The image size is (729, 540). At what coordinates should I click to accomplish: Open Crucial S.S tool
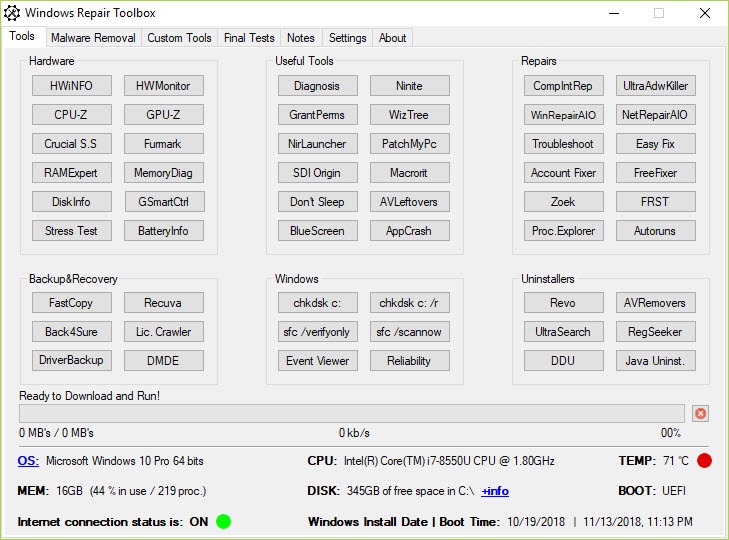pos(72,144)
